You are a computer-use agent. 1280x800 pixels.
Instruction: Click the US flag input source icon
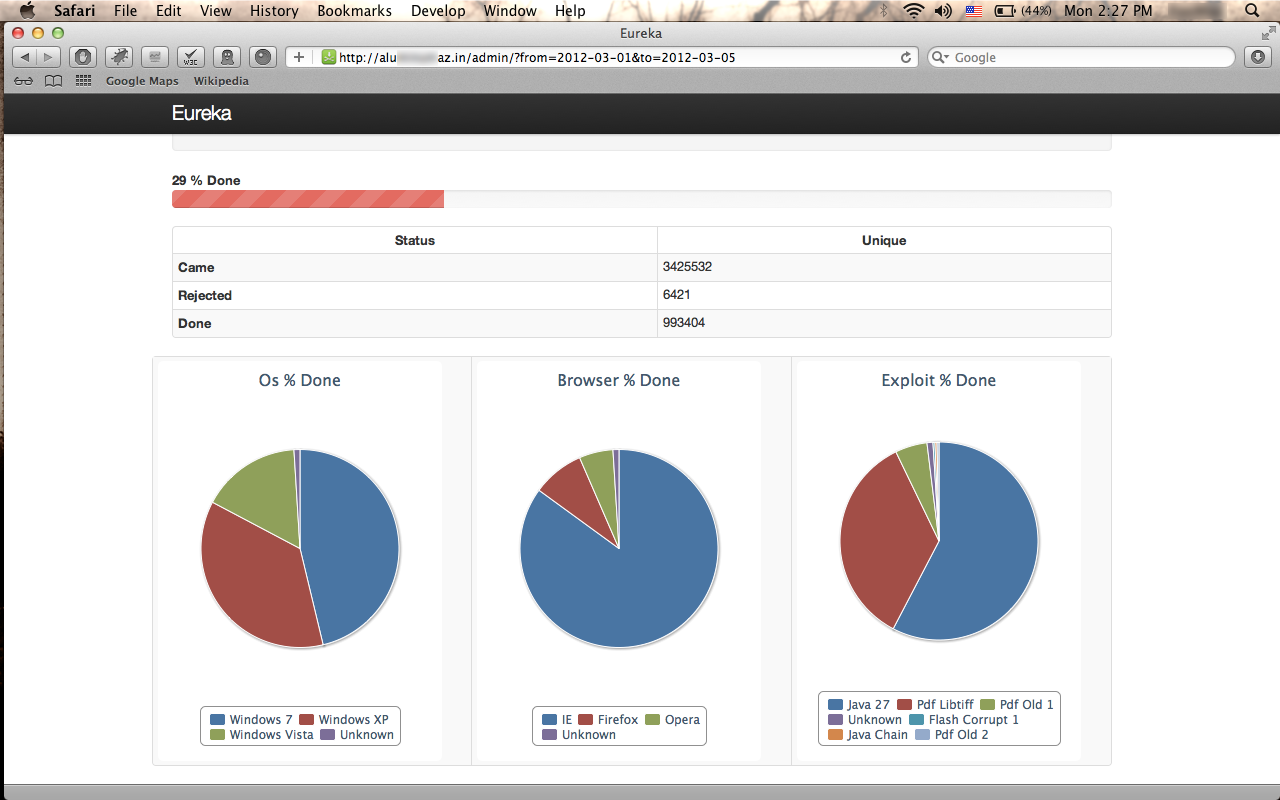pyautogui.click(x=973, y=11)
